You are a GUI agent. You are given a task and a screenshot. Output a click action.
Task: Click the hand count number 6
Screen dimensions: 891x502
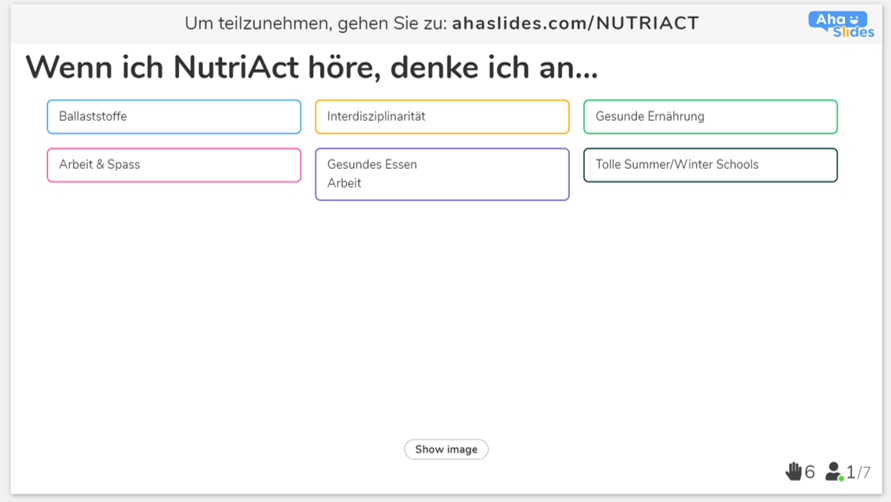[810, 472]
